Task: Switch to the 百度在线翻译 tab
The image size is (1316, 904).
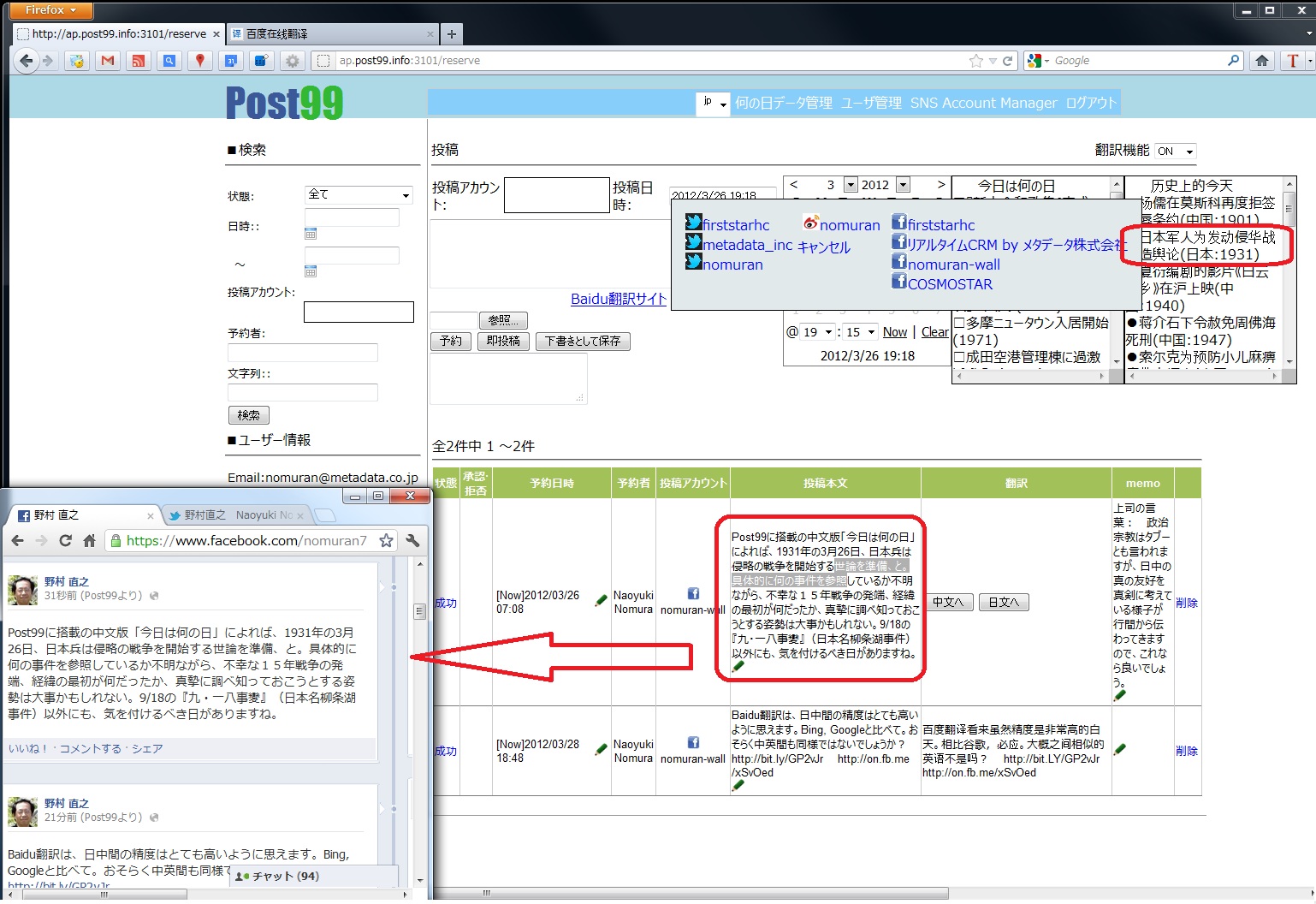Action: [x=332, y=34]
